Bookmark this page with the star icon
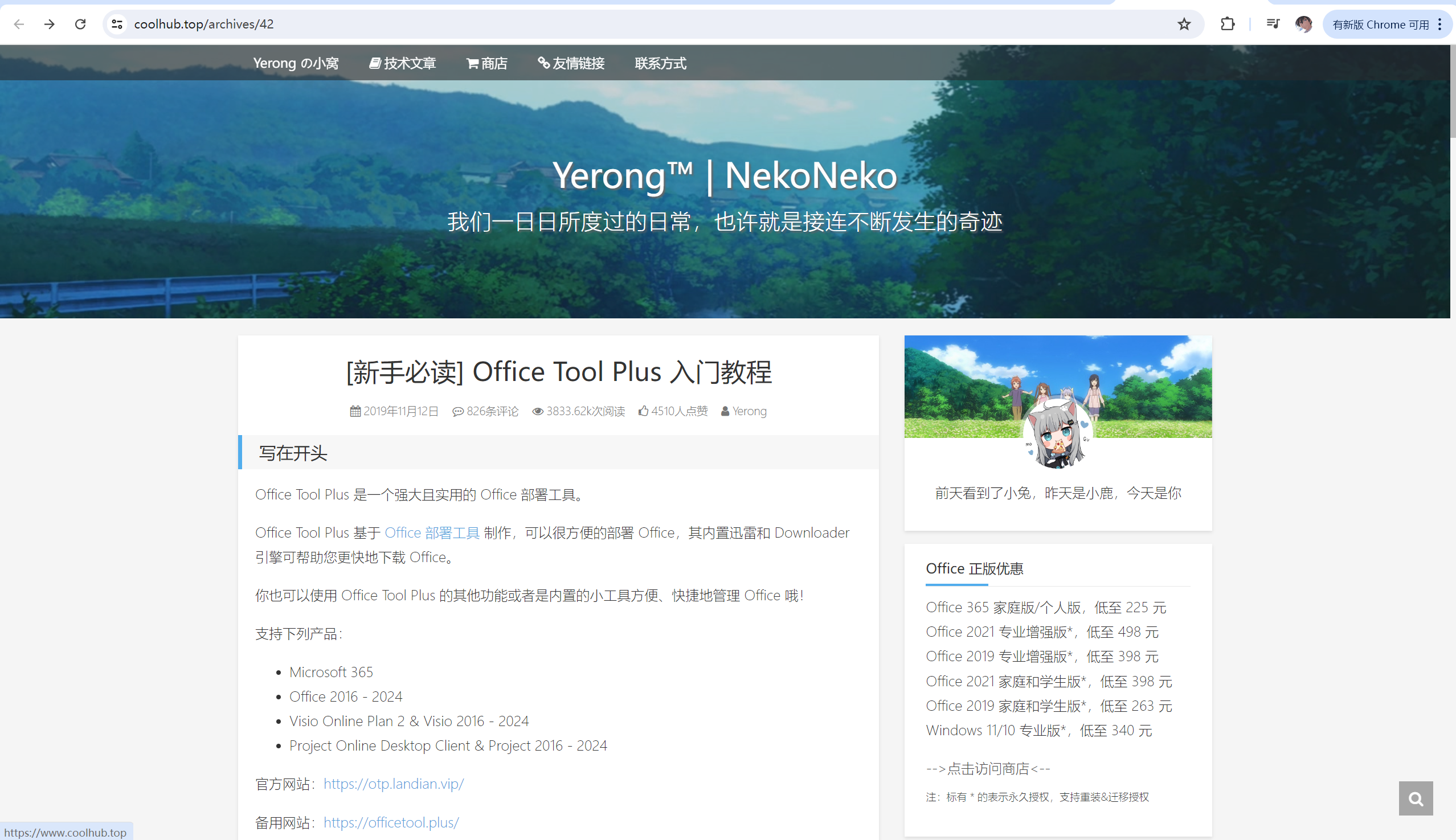The image size is (1456, 840). click(1184, 24)
